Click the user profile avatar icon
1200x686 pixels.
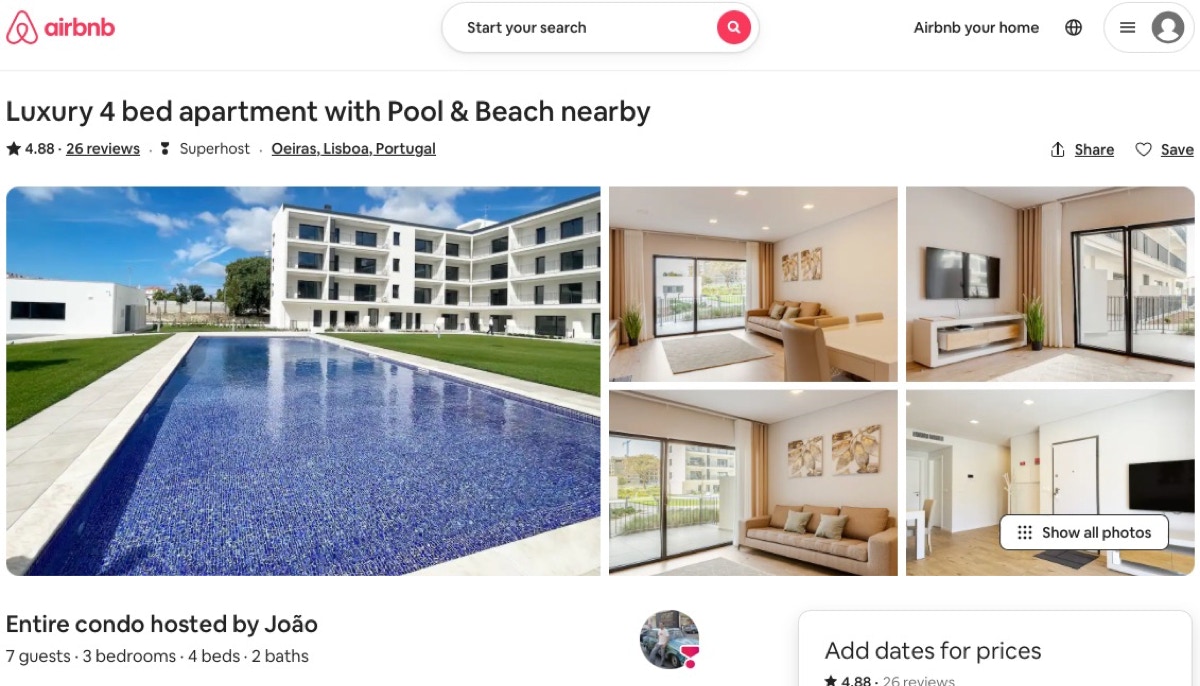[x=1167, y=28]
